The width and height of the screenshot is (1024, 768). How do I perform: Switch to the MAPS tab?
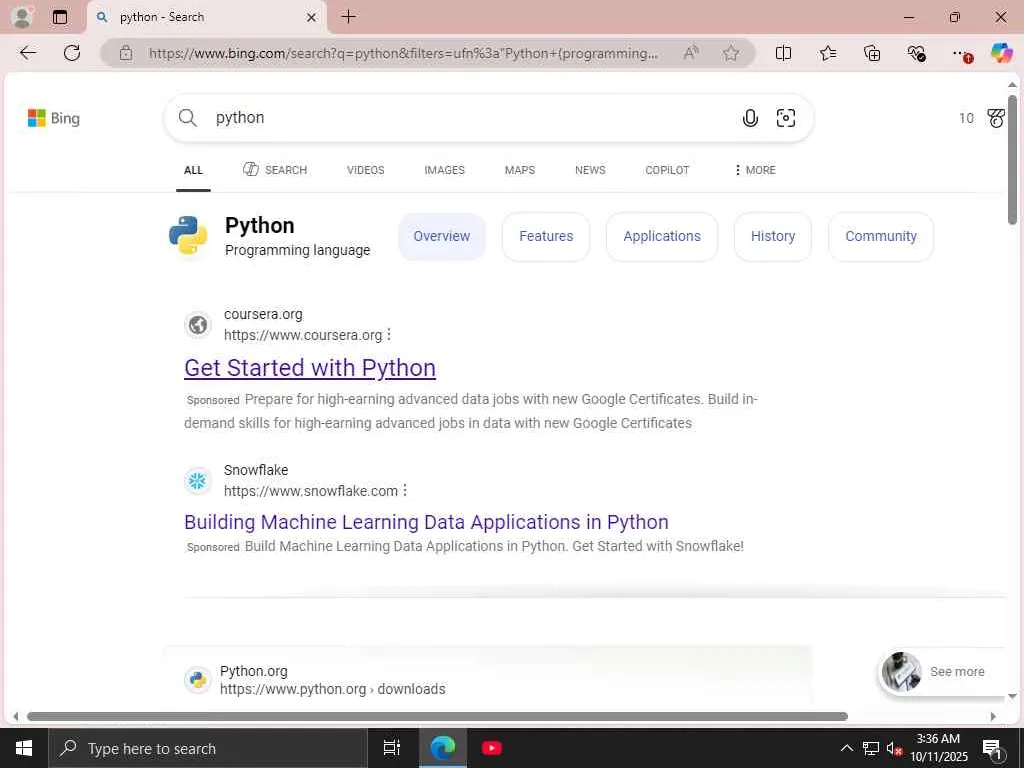(x=520, y=170)
